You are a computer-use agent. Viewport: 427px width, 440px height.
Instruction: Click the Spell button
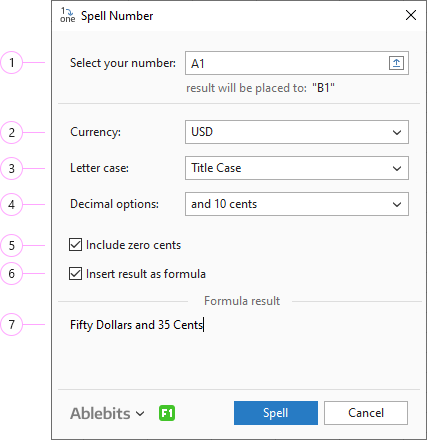tap(276, 413)
